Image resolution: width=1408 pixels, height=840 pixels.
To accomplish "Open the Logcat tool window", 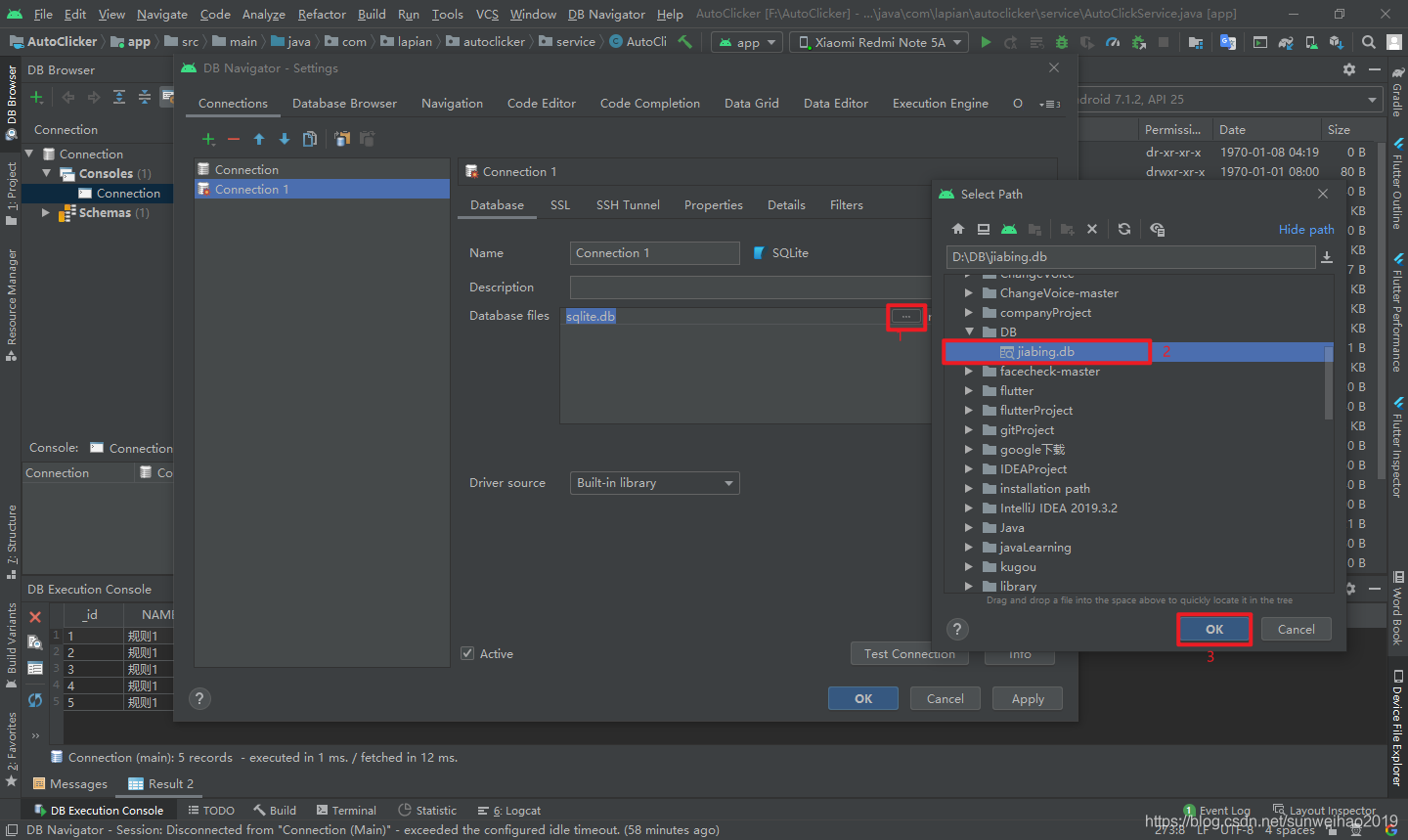I will pos(509,810).
